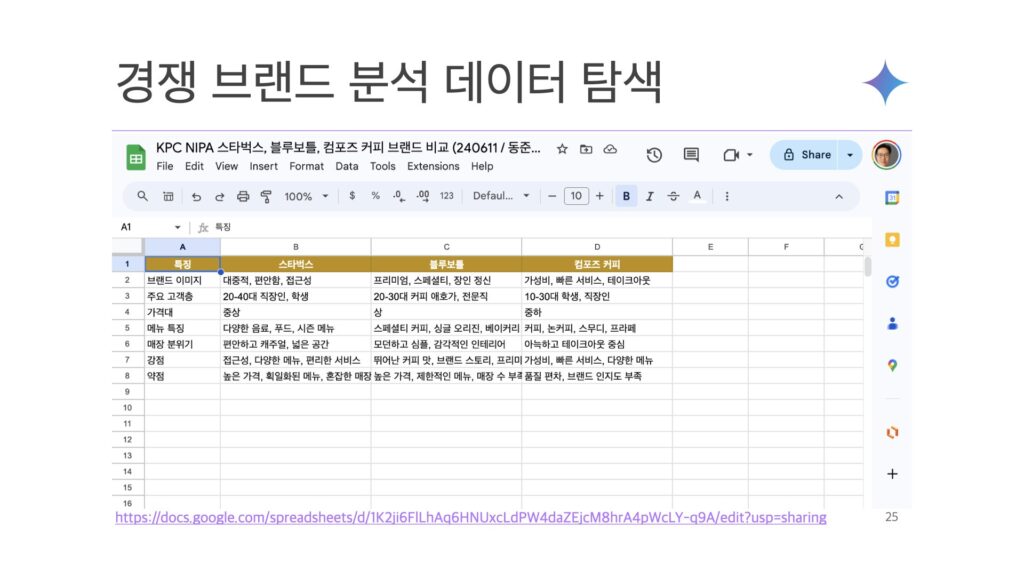
Task: Open the Extensions menu
Action: point(433,166)
